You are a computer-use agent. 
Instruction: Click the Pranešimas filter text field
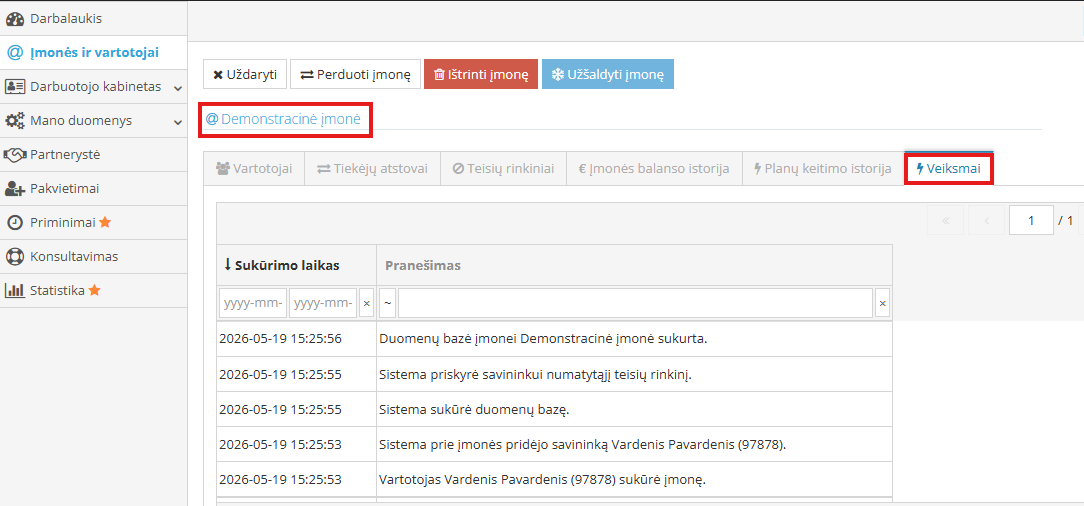coord(635,303)
